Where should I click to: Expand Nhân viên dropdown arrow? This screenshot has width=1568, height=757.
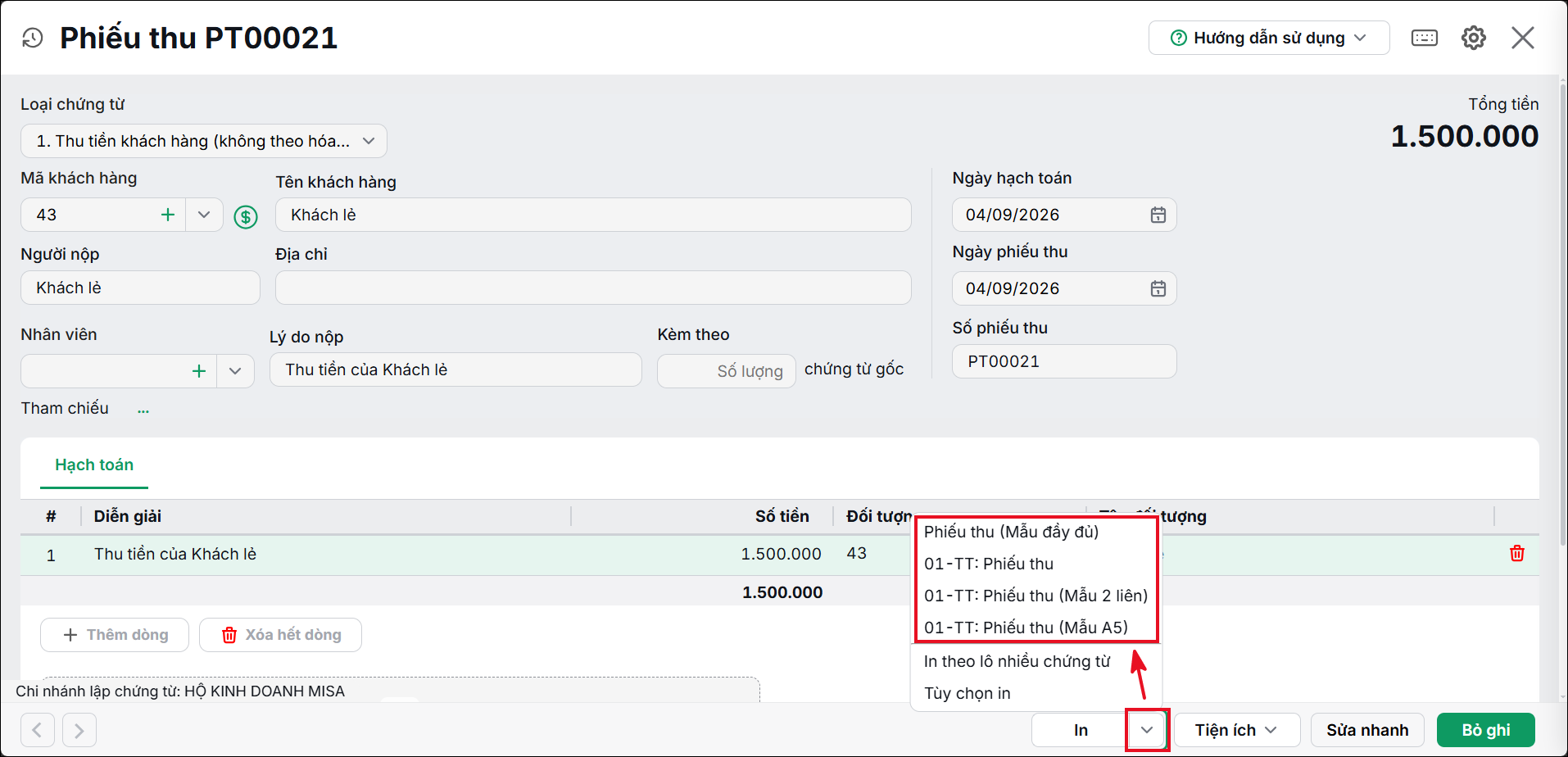[x=235, y=371]
